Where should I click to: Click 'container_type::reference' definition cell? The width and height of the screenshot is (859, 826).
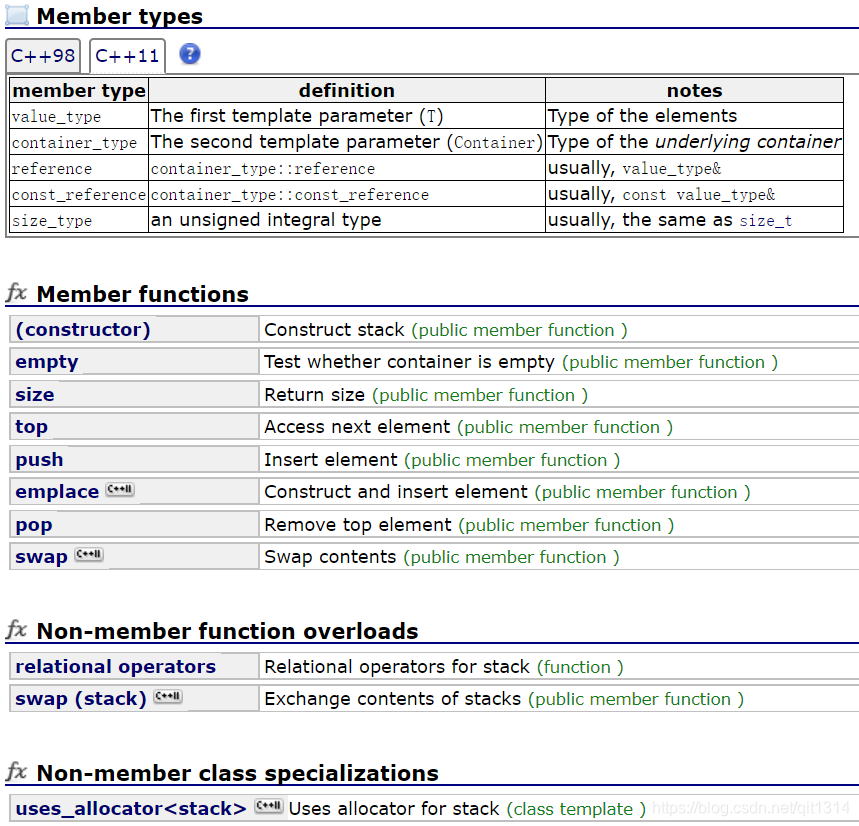[347, 168]
